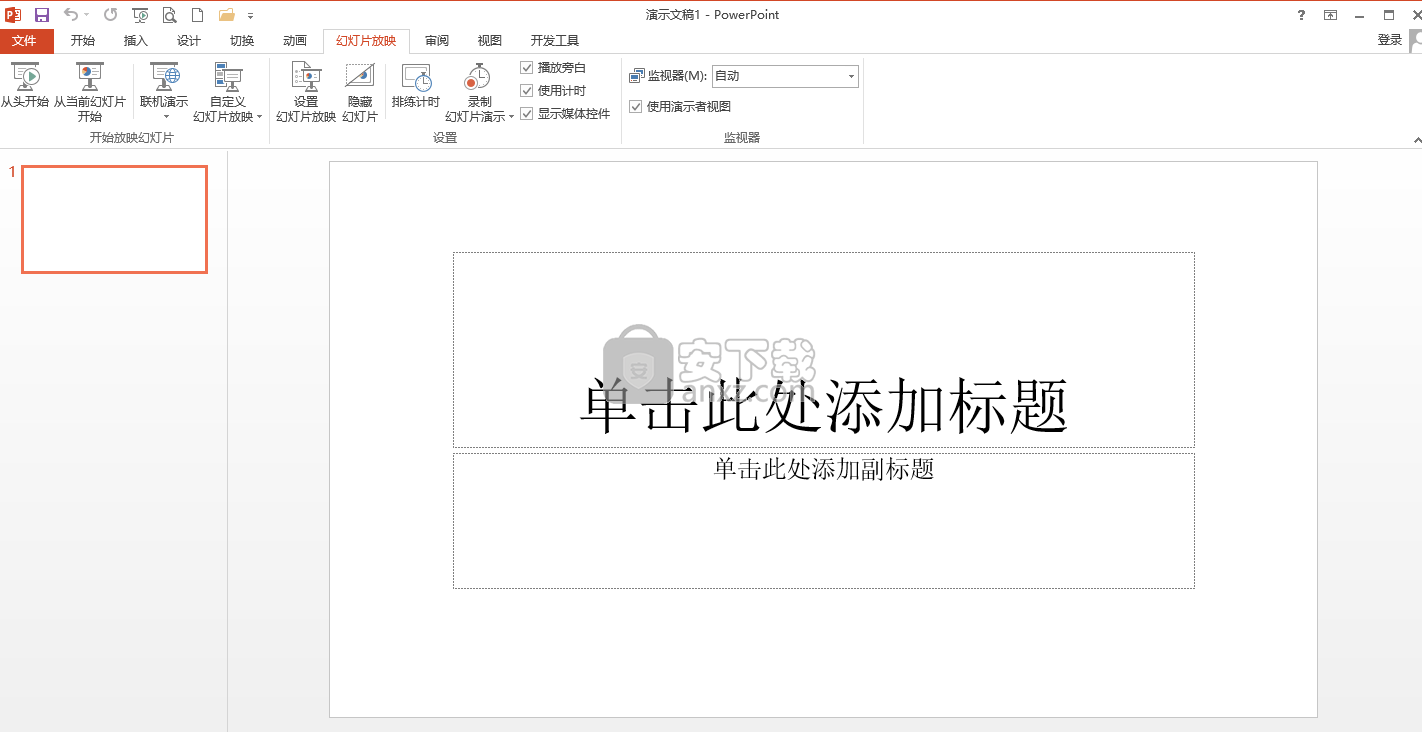
Task: Expand the 联机演示 dropdown arrow
Action: pos(165,117)
